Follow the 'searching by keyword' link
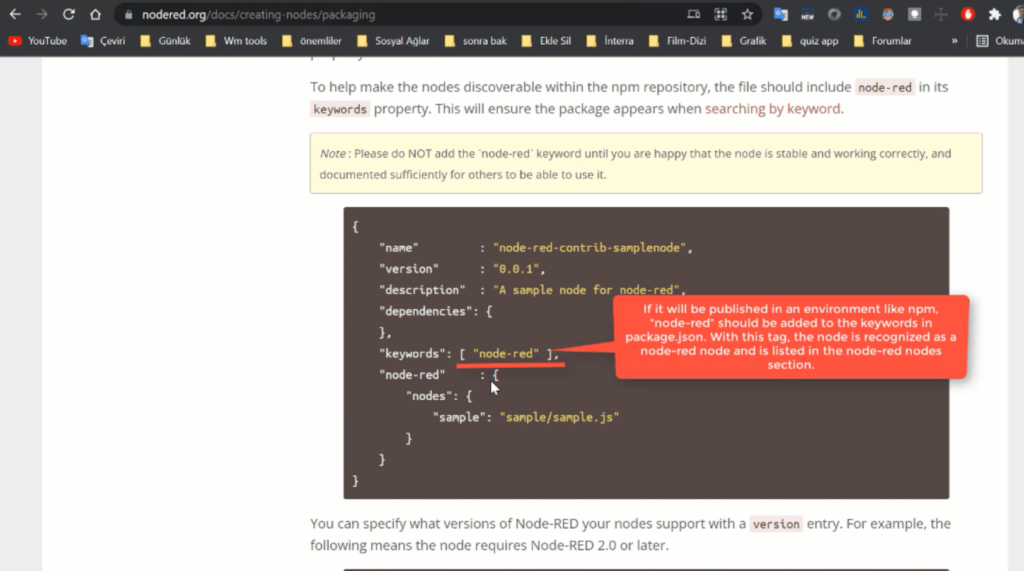 tap(773, 108)
